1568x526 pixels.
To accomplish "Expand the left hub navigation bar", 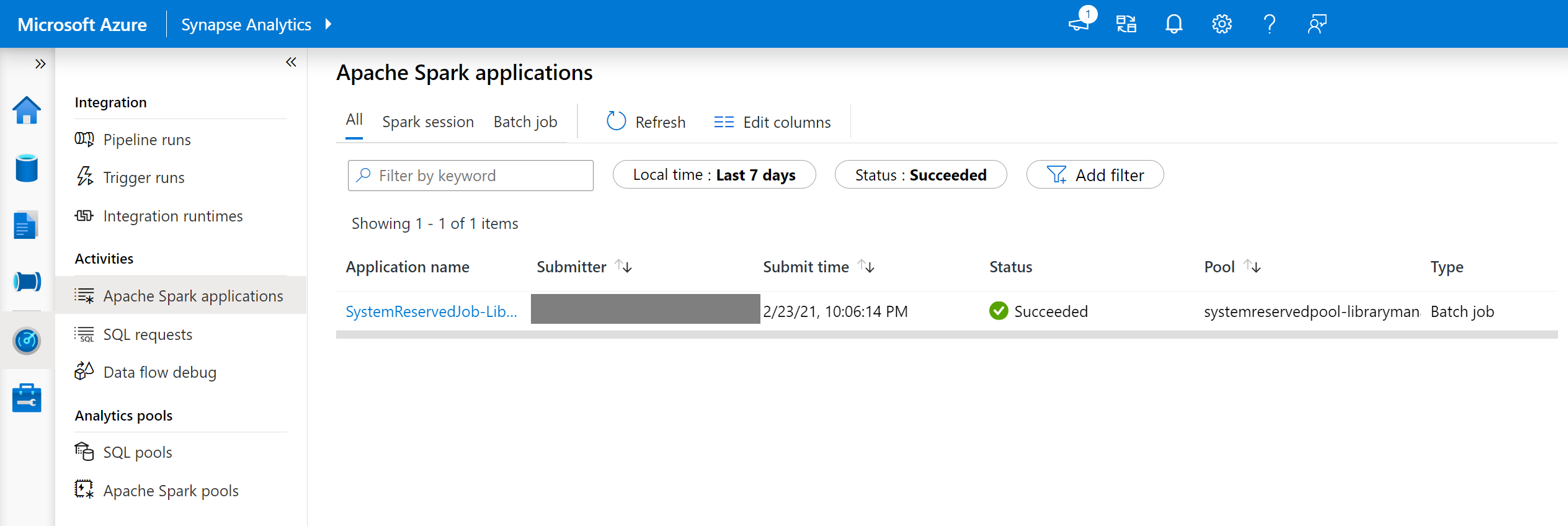I will tap(40, 64).
